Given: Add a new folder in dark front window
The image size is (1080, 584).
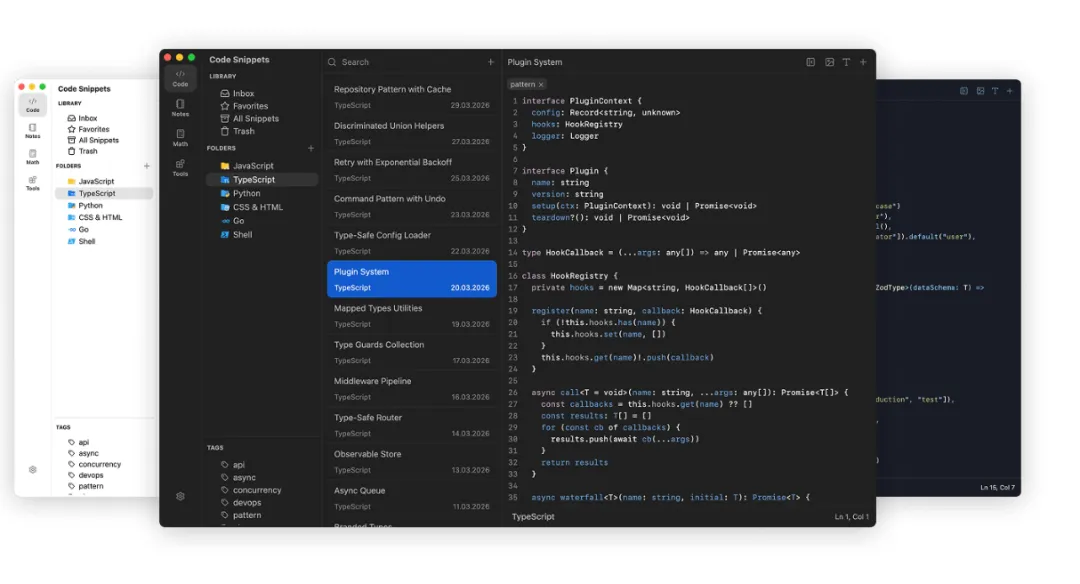Looking at the screenshot, I should tap(311, 148).
